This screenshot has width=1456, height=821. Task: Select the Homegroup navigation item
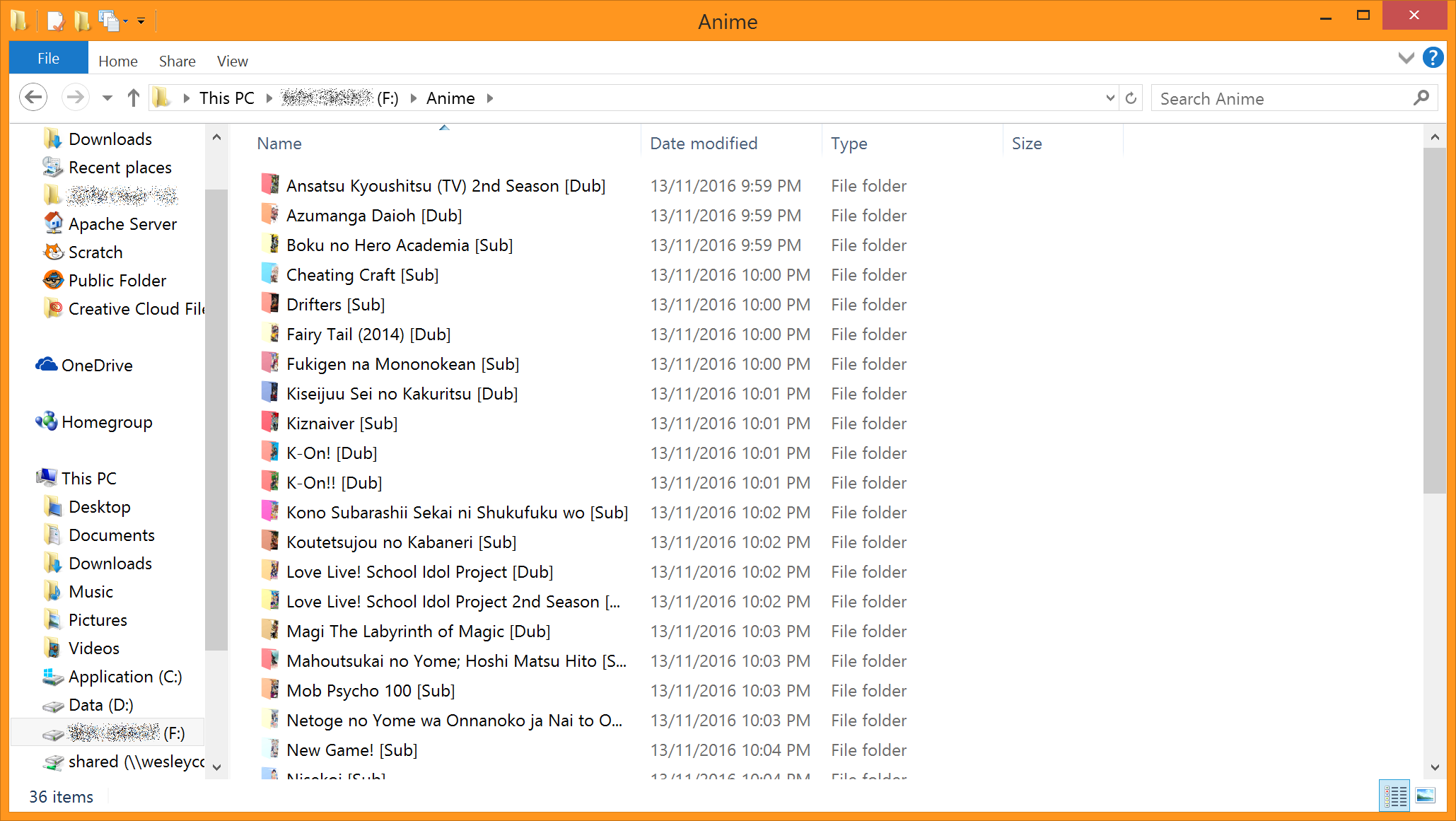pos(106,422)
